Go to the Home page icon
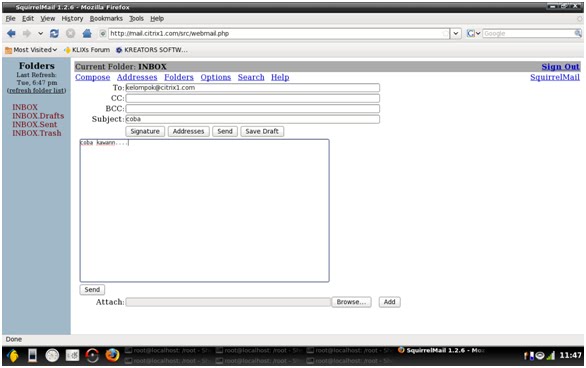The image size is (586, 368). 87,34
